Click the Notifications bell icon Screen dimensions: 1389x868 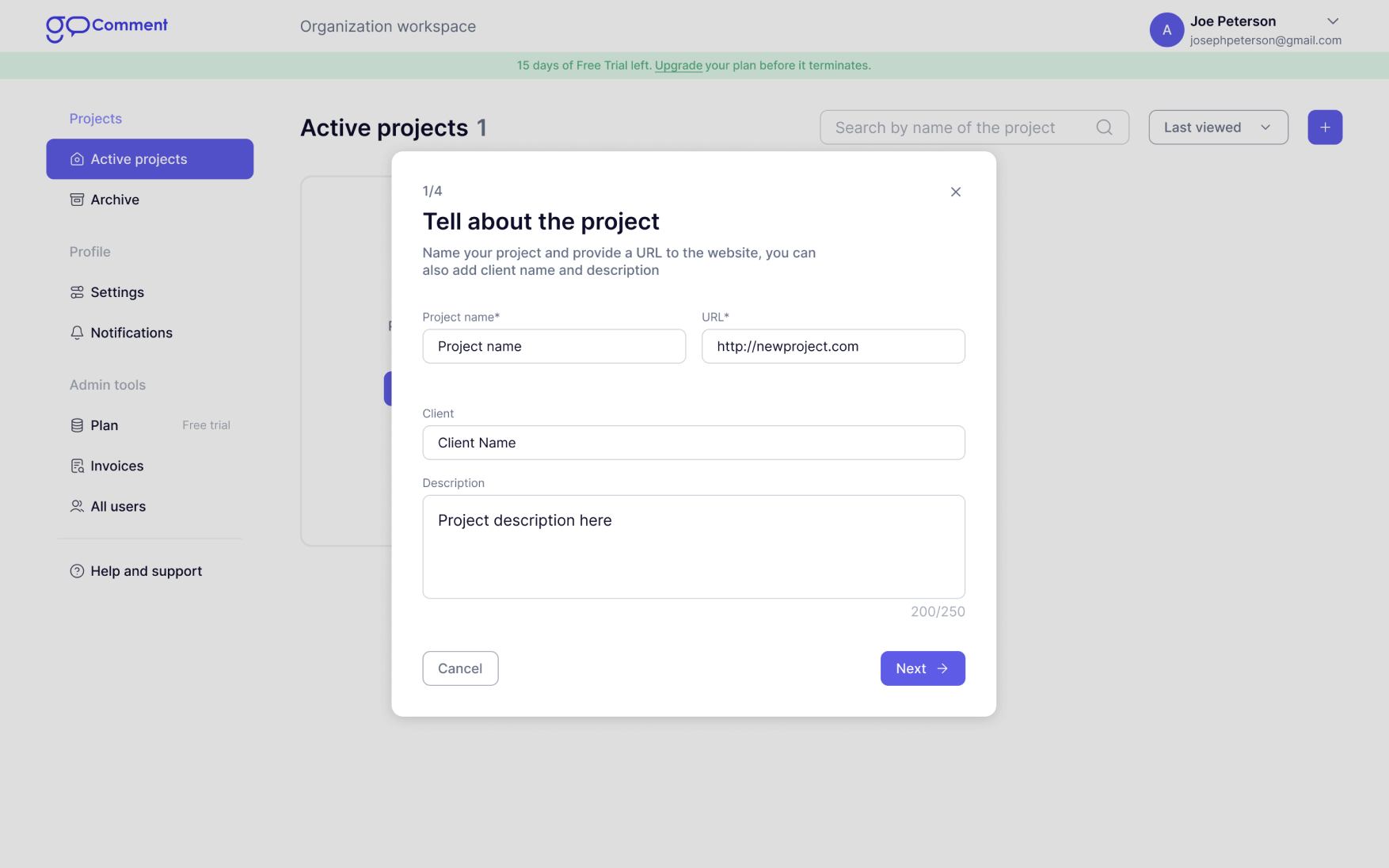point(77,333)
